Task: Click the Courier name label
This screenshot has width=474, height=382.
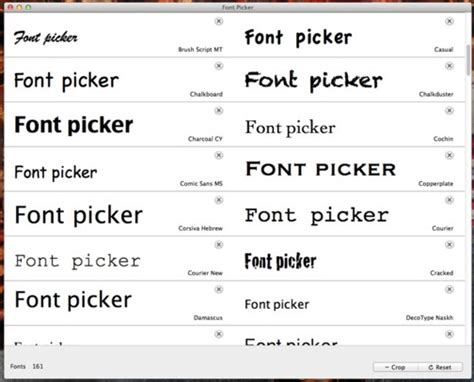Action: click(442, 228)
